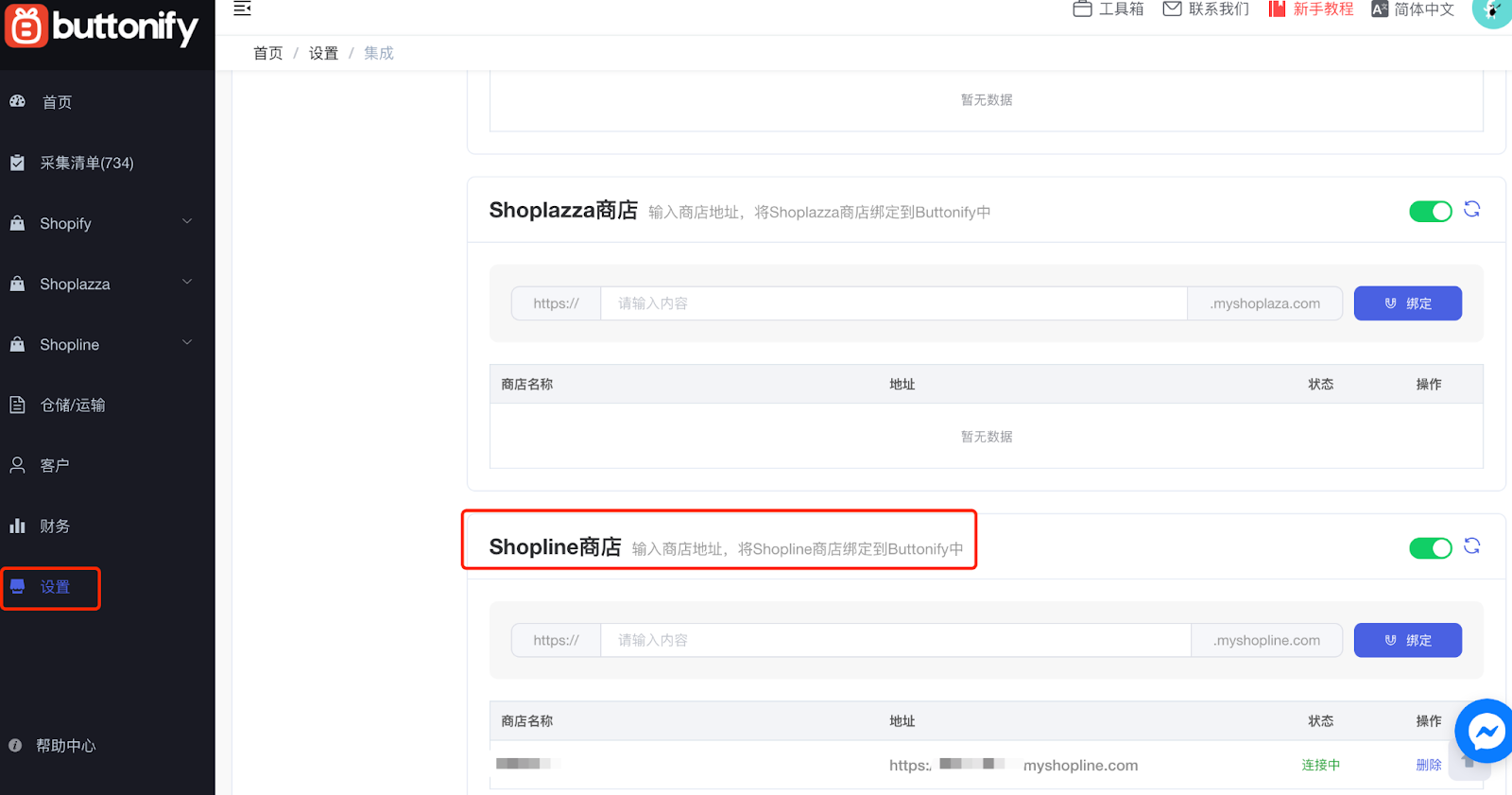Refresh the Shoplazza store list
Screen dimensions: 1512x795
(x=1471, y=210)
